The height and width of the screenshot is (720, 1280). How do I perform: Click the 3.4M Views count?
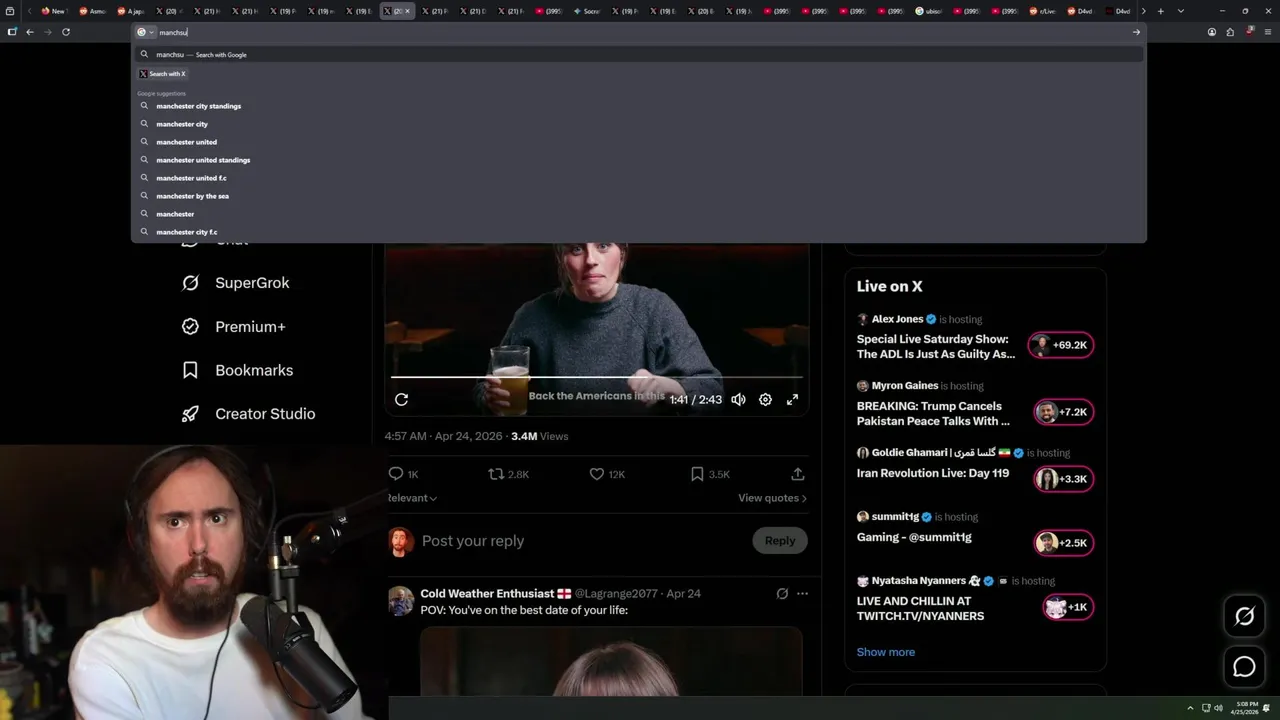[x=539, y=436]
